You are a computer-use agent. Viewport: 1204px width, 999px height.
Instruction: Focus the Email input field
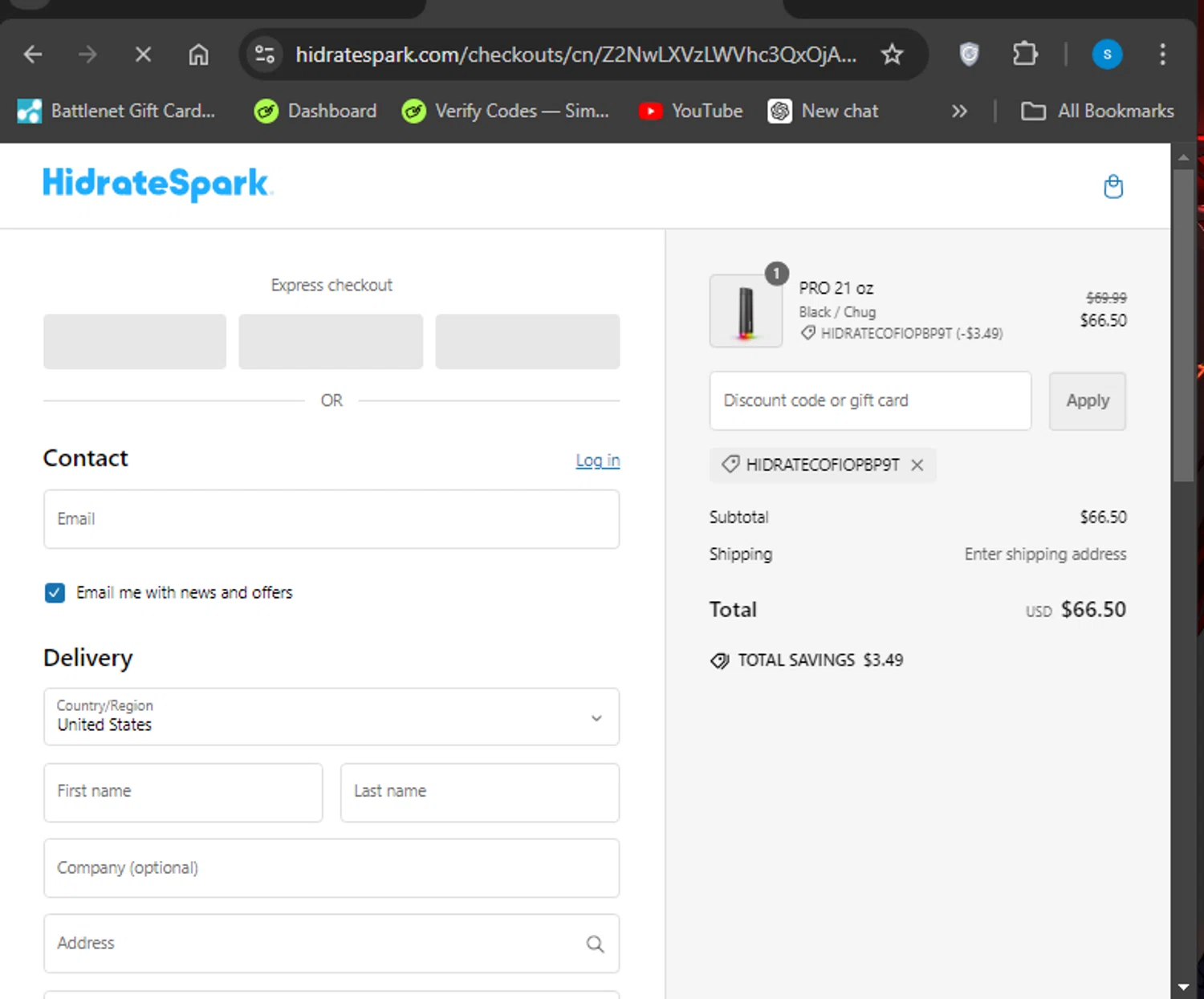(332, 519)
